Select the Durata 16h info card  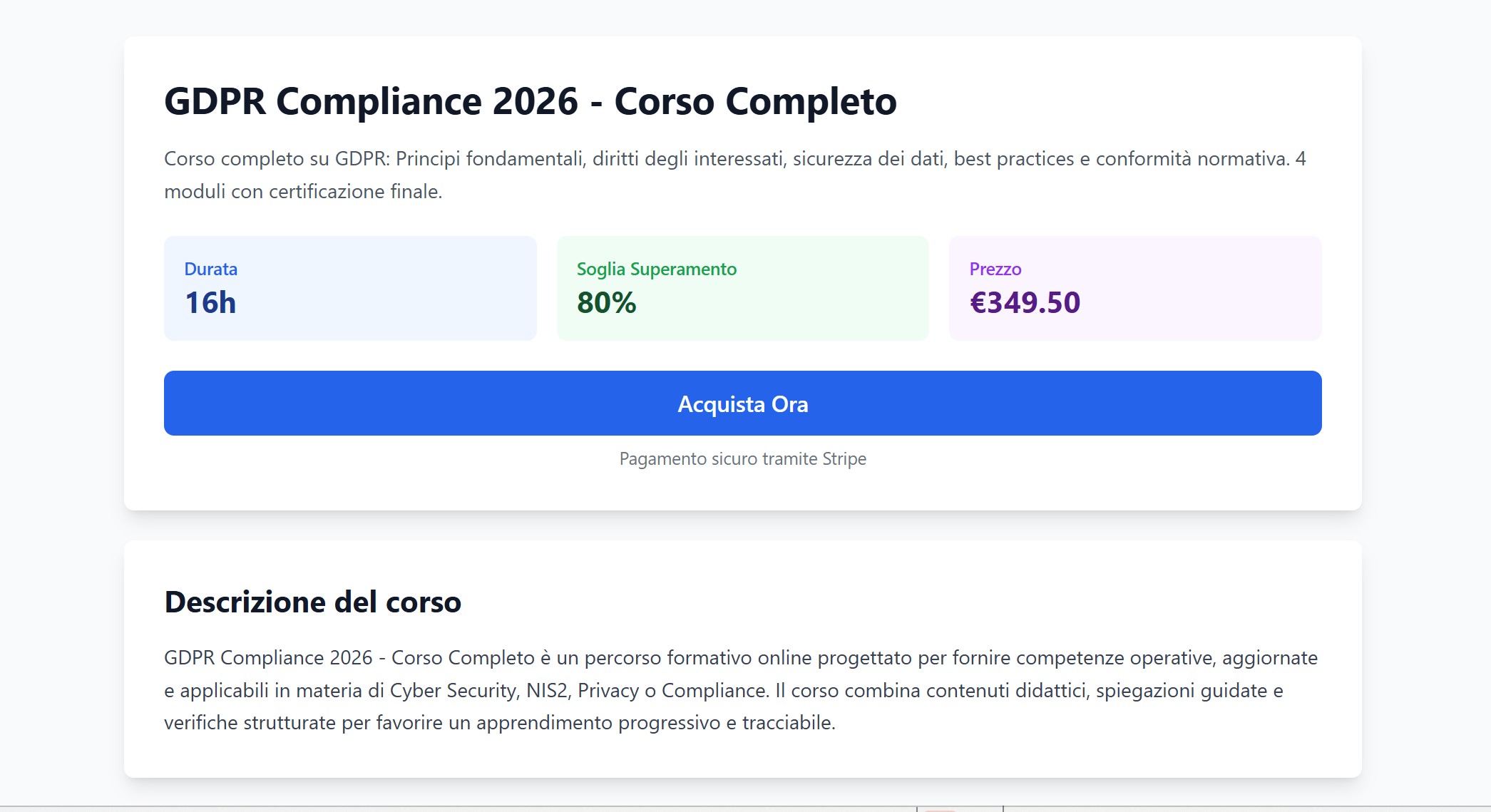[349, 287]
